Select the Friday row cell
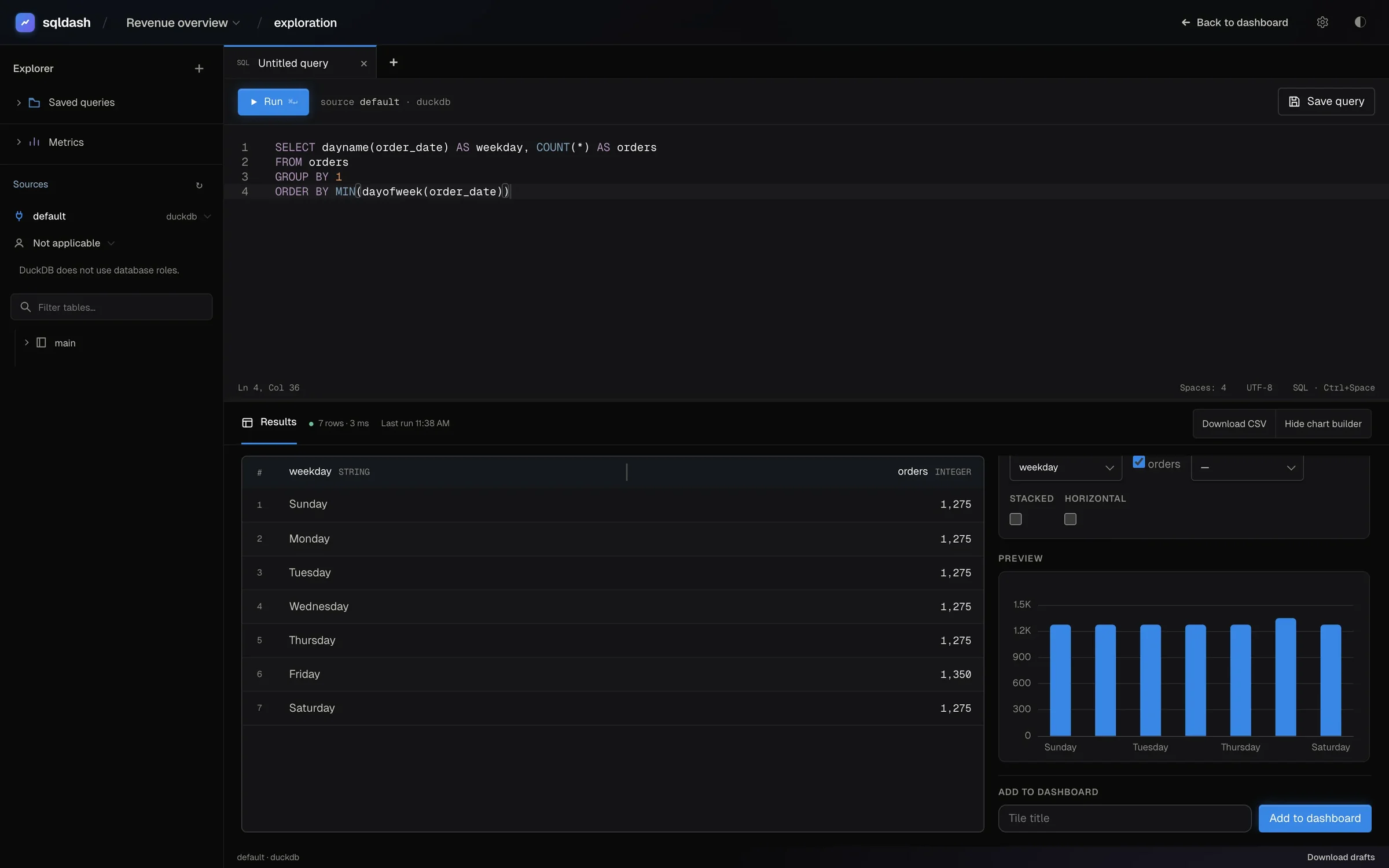 tap(304, 674)
